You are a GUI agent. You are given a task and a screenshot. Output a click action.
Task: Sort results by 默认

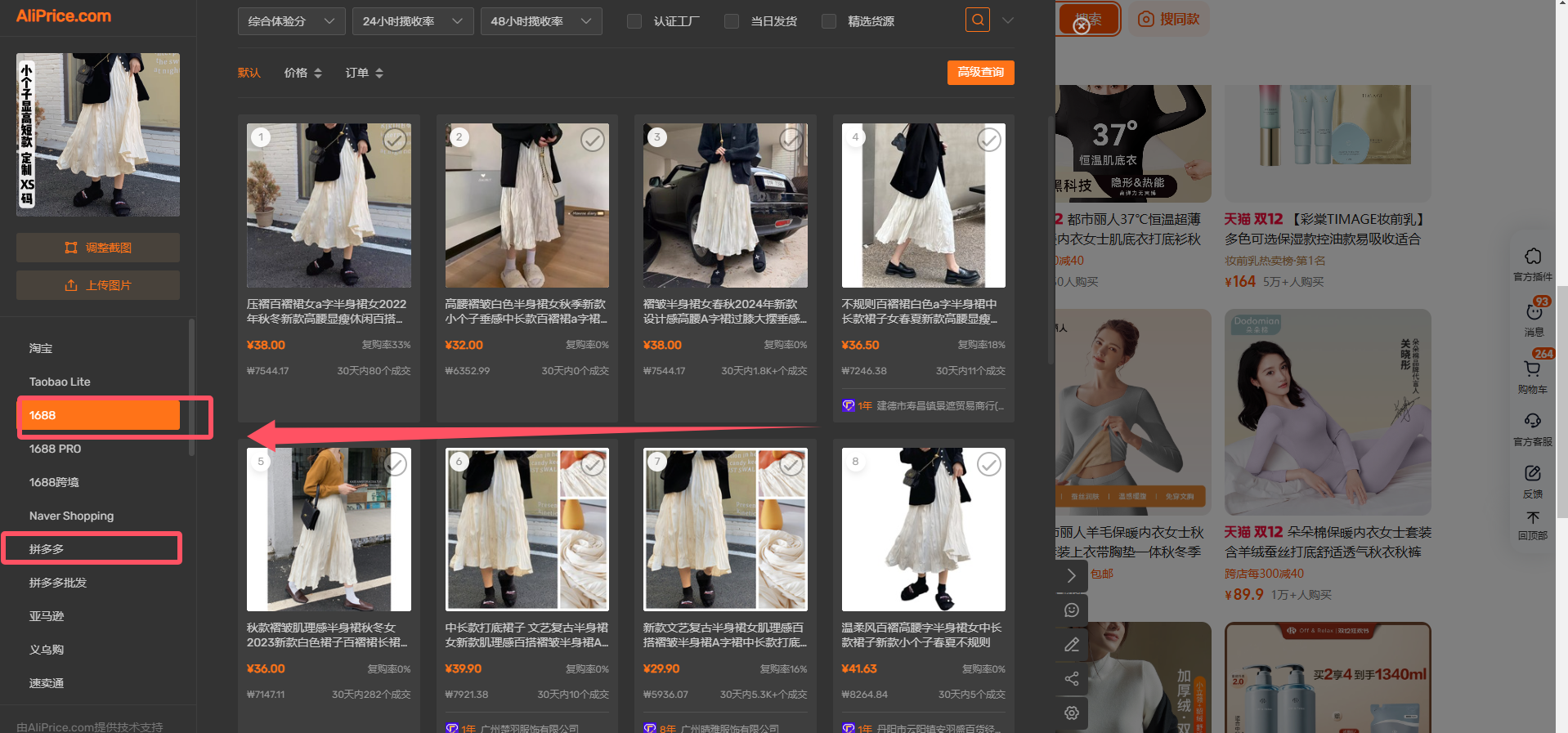tap(249, 73)
